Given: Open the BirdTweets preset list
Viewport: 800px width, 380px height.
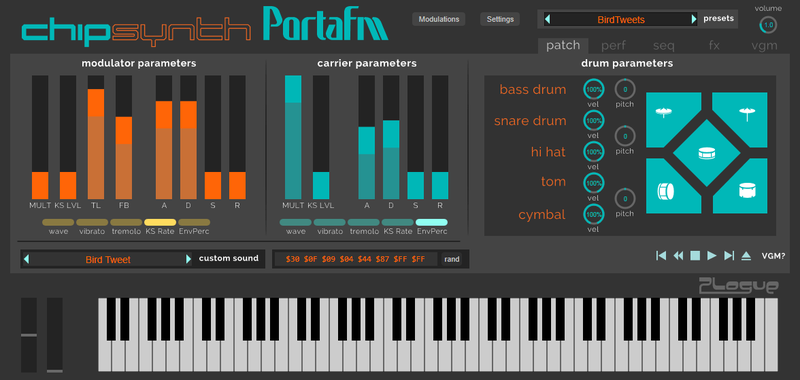Looking at the screenshot, I should [620, 19].
